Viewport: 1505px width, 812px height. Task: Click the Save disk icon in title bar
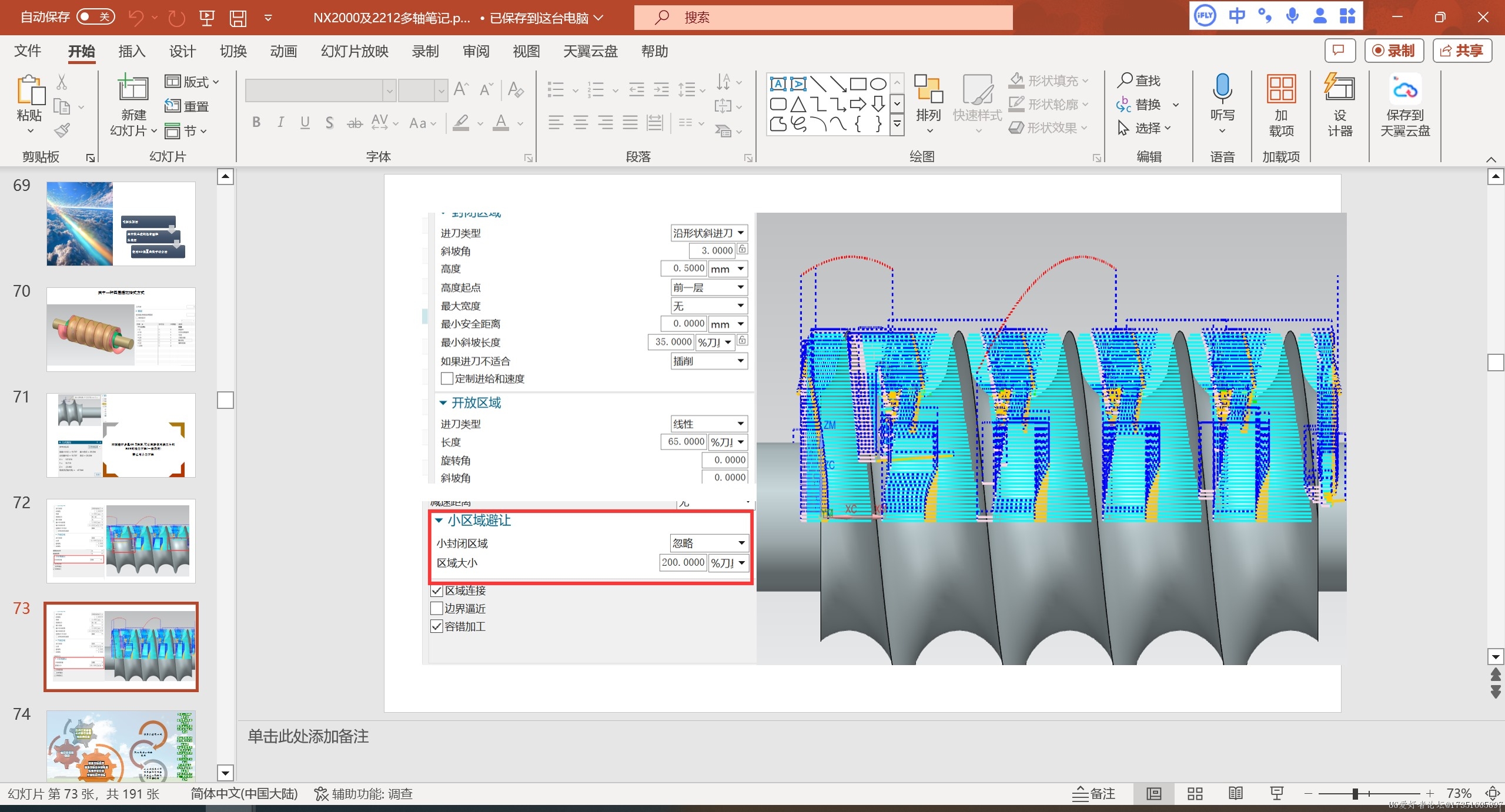[x=238, y=18]
